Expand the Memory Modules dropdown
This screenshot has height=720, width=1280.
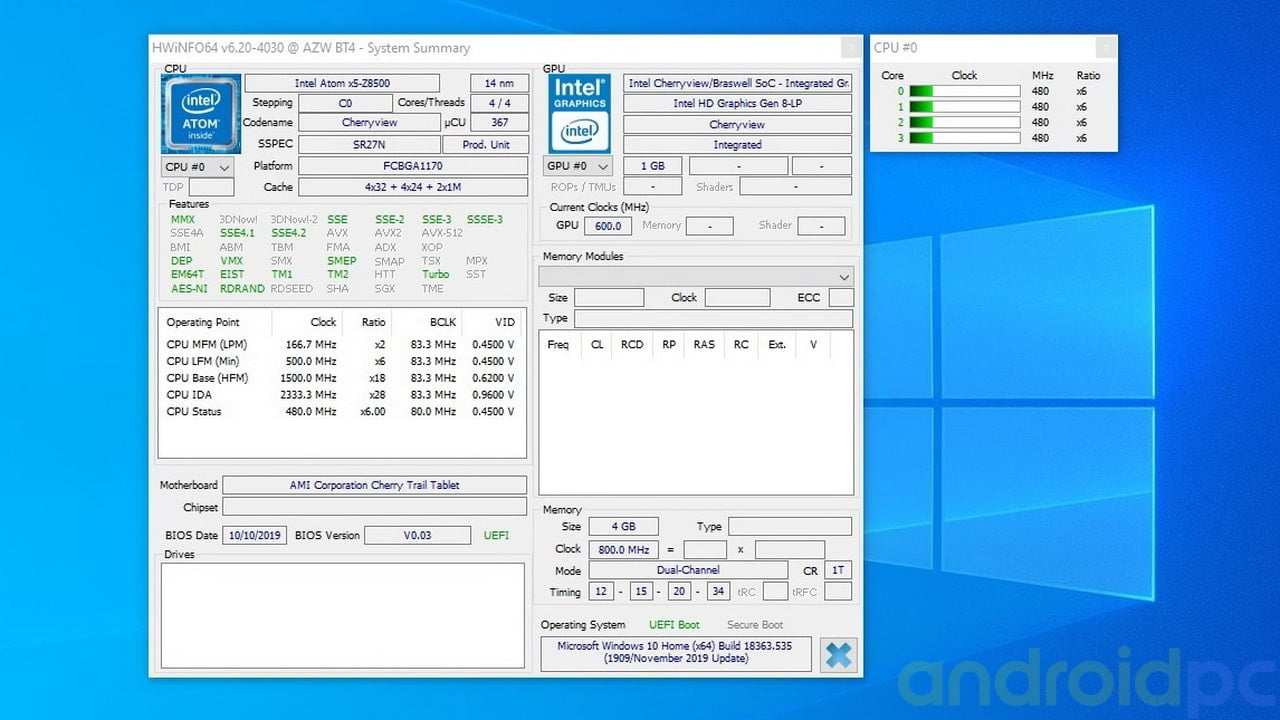point(696,276)
